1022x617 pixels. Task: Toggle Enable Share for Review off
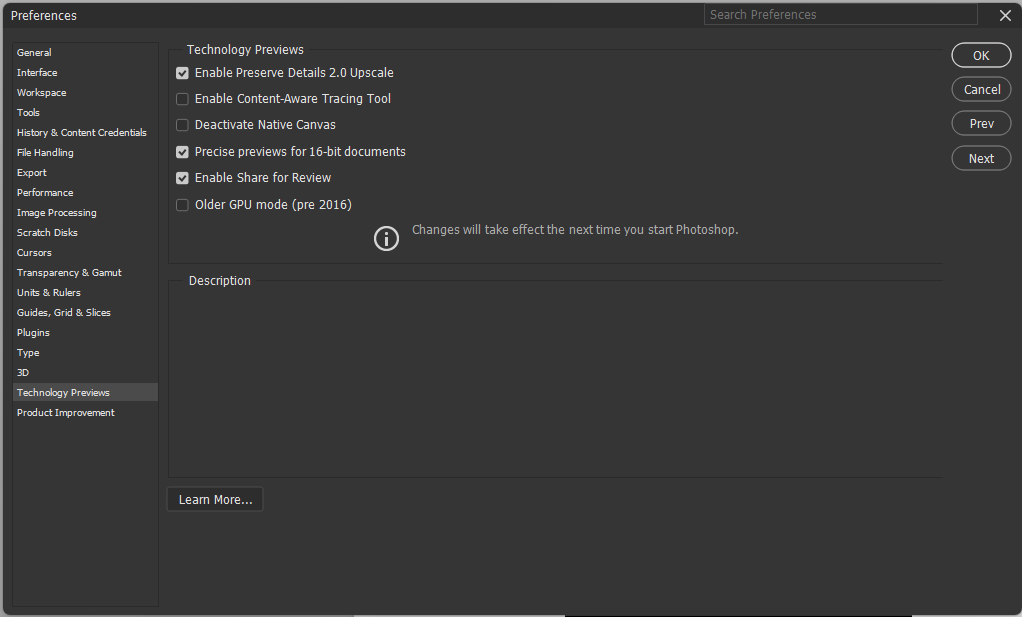pyautogui.click(x=182, y=177)
